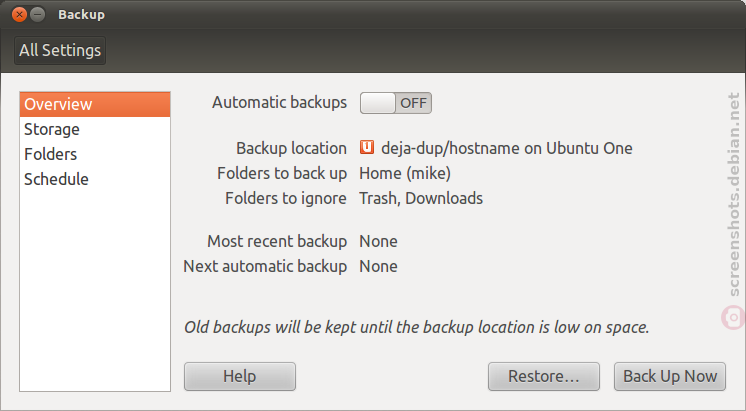Click the Next automatic backup None value

click(378, 266)
